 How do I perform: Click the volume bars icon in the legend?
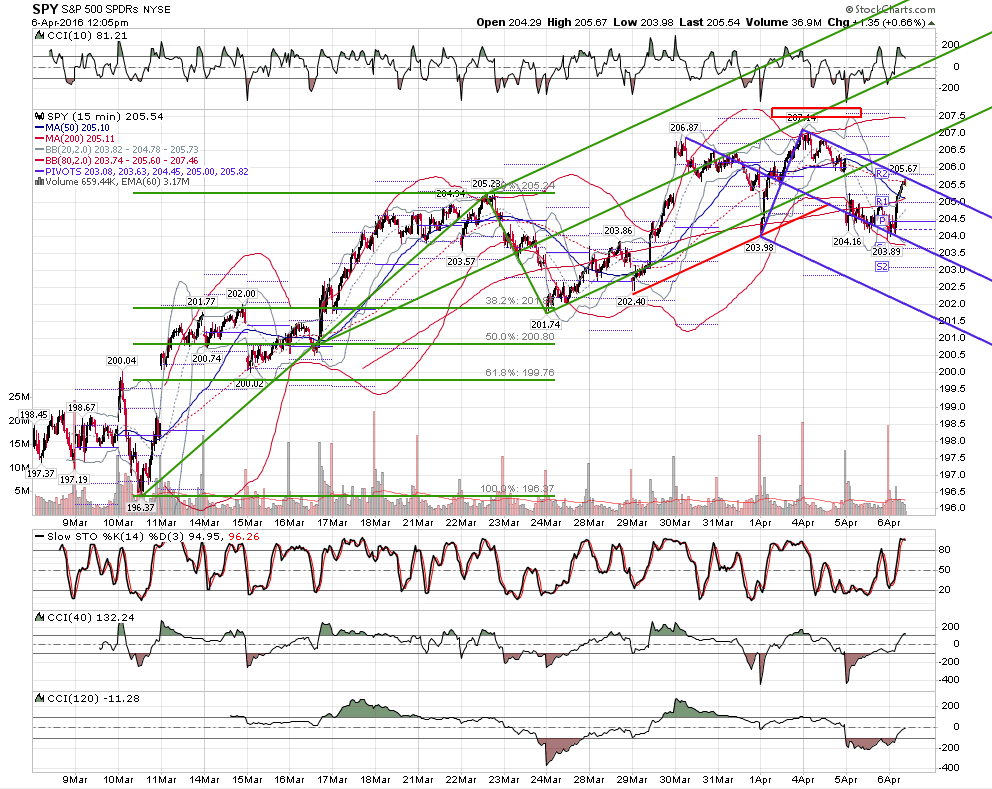point(40,182)
